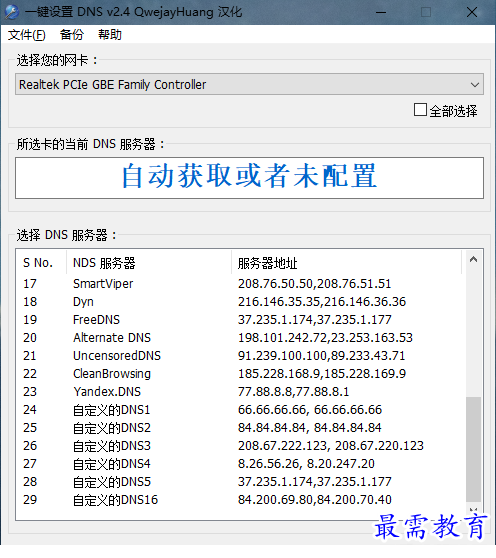496x558 pixels.
Task: Click address 77.88.8.8,77.88.8.1
Action: coord(294,392)
